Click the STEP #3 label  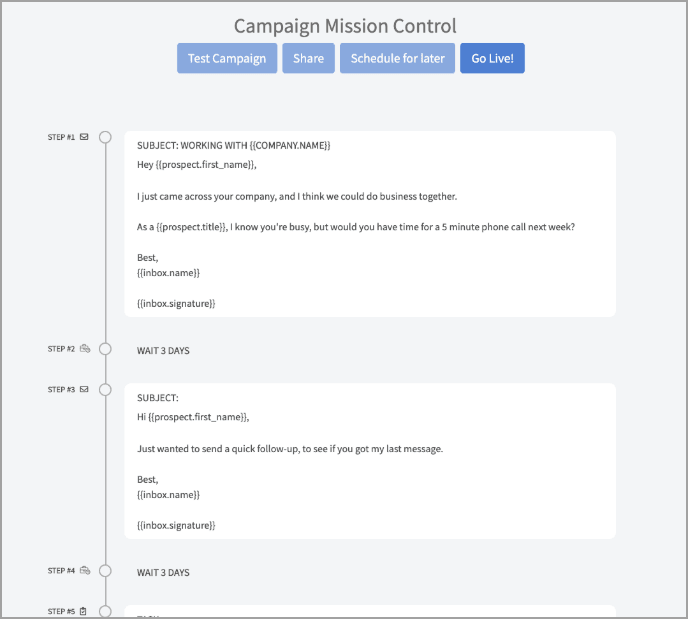(61, 390)
